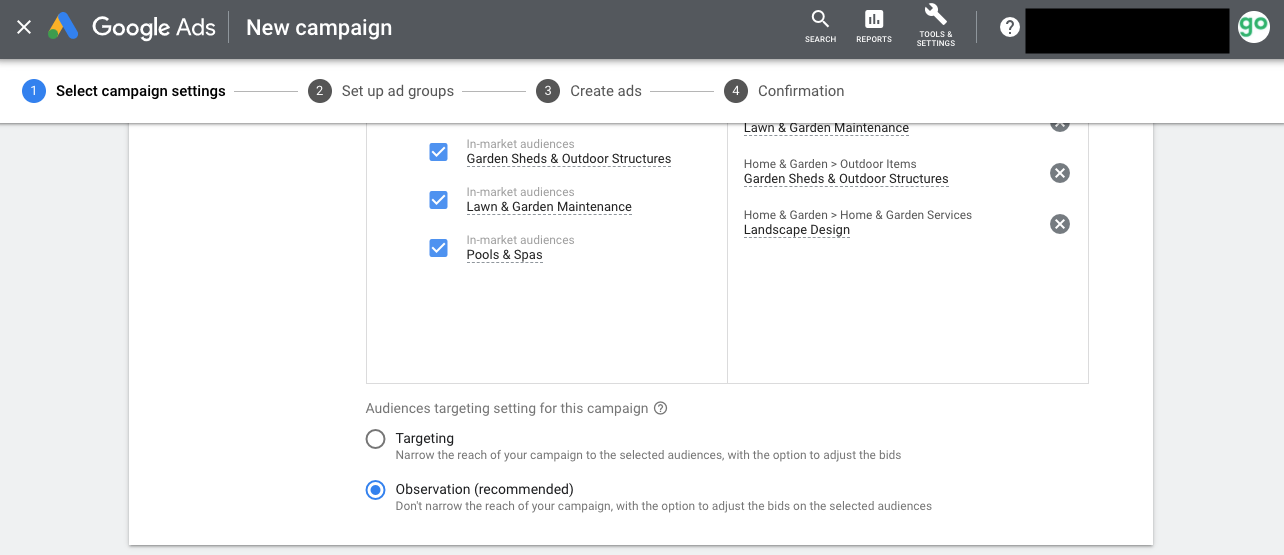Uncheck Lawn & Garden Maintenance audience
The image size is (1284, 555).
point(438,200)
